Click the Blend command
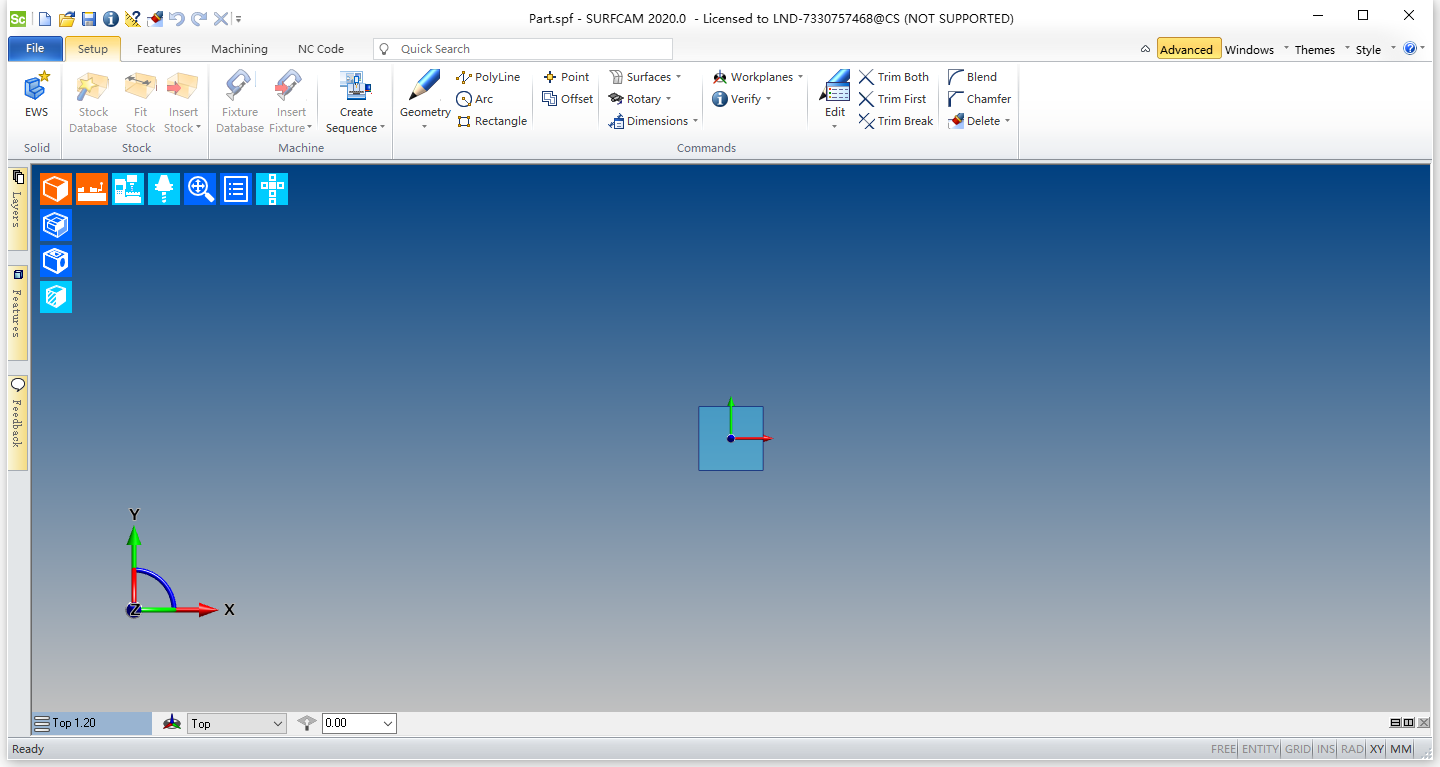The height and width of the screenshot is (767, 1440). tap(972, 77)
